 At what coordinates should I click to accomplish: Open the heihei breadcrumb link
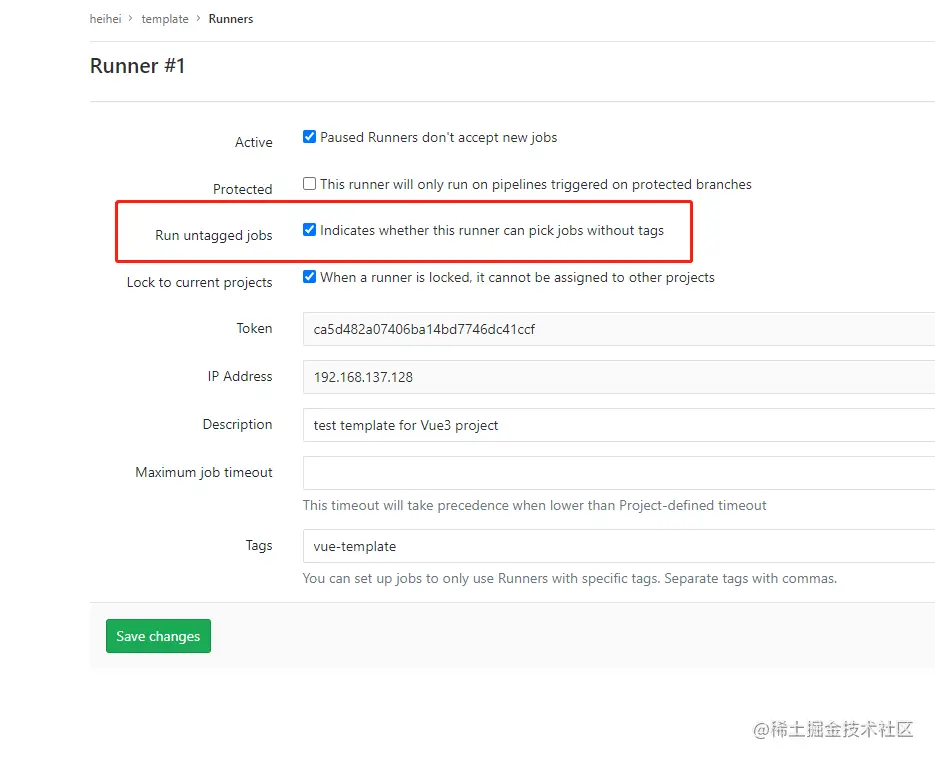point(106,19)
